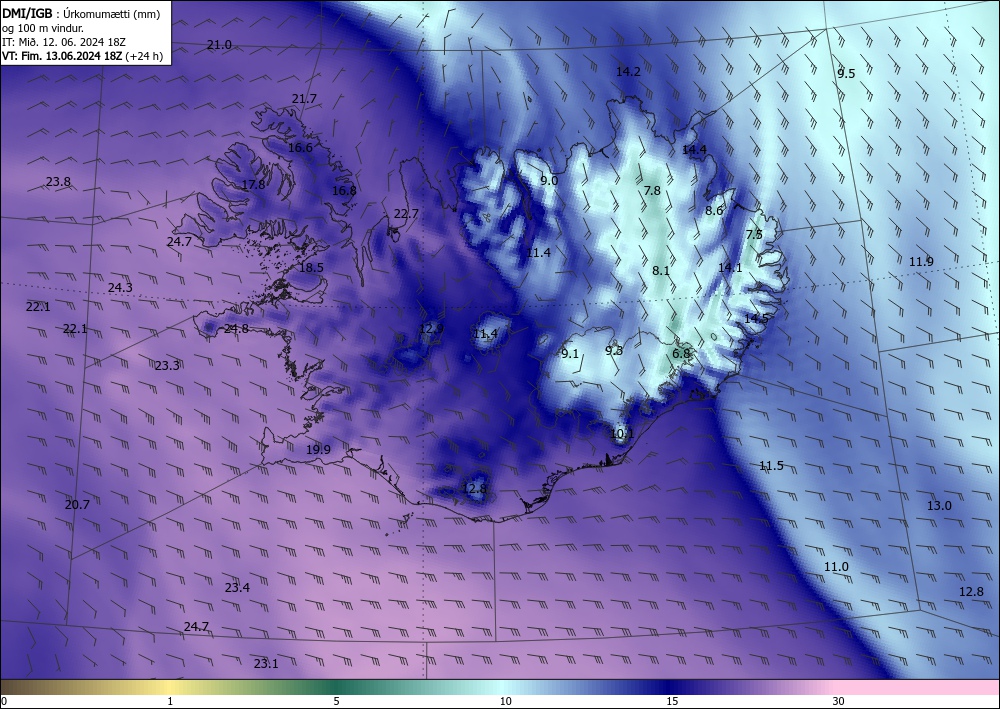Select the 9.3 value label
This screenshot has height=709, width=1000.
[x=614, y=351]
